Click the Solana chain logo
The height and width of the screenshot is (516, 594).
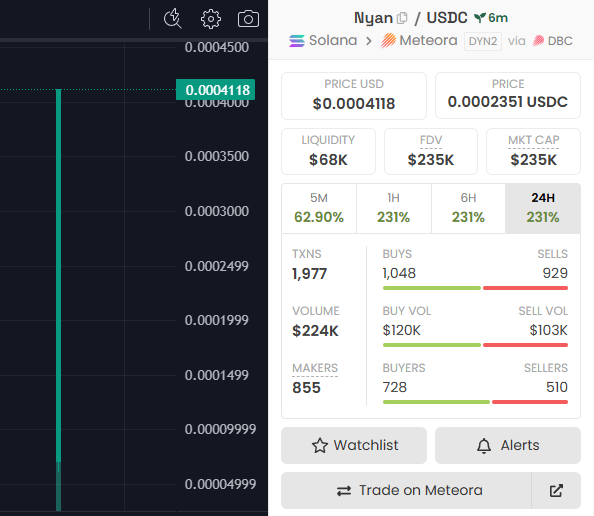click(x=297, y=41)
